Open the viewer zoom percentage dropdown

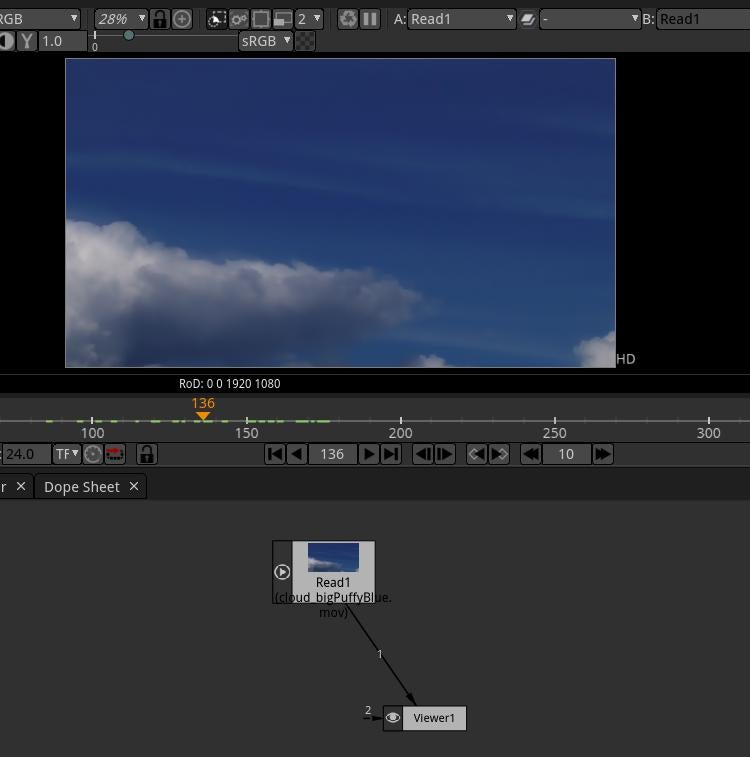pos(120,19)
